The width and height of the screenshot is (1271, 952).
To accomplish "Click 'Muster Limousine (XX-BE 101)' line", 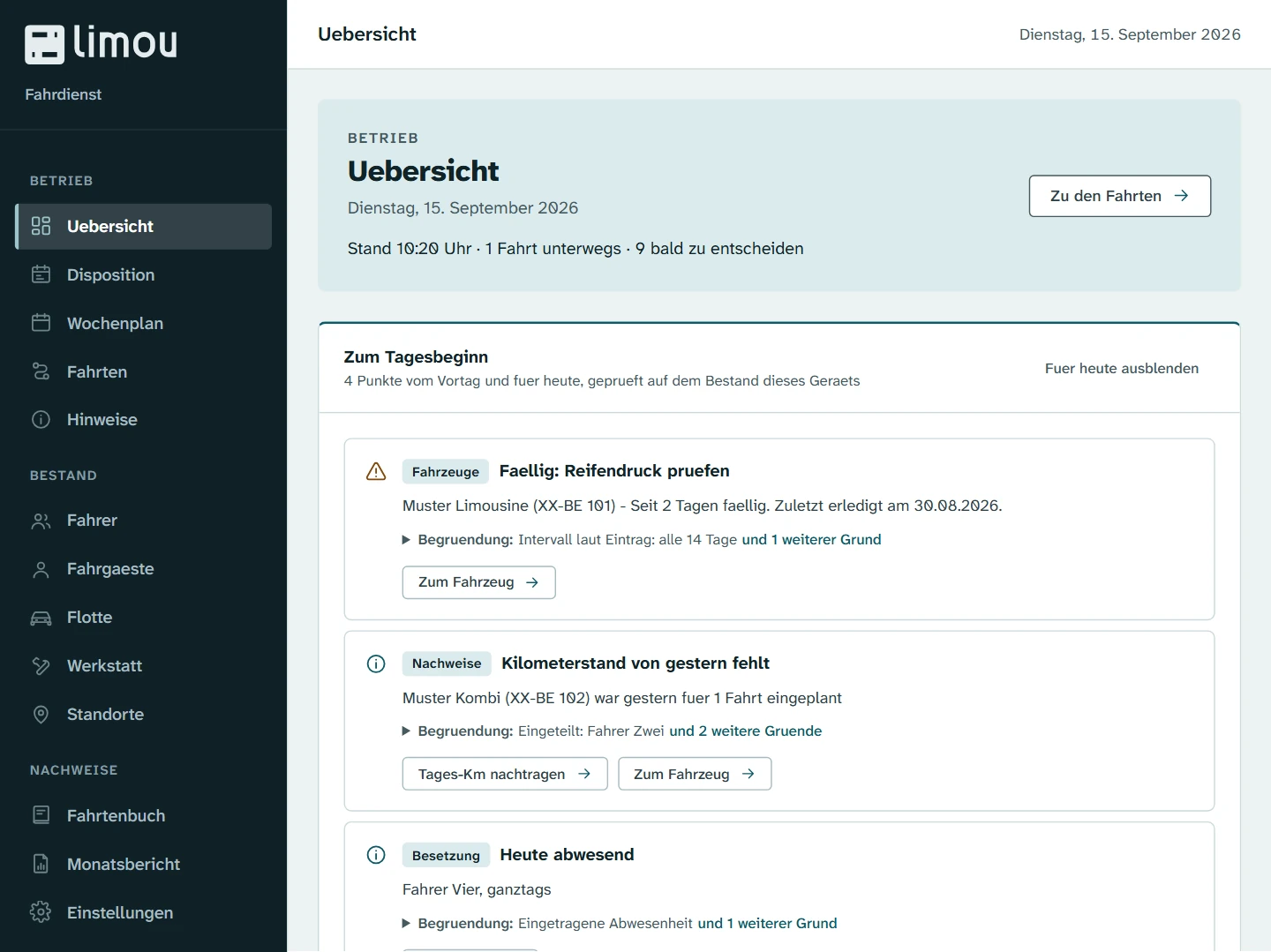I will pos(703,506).
